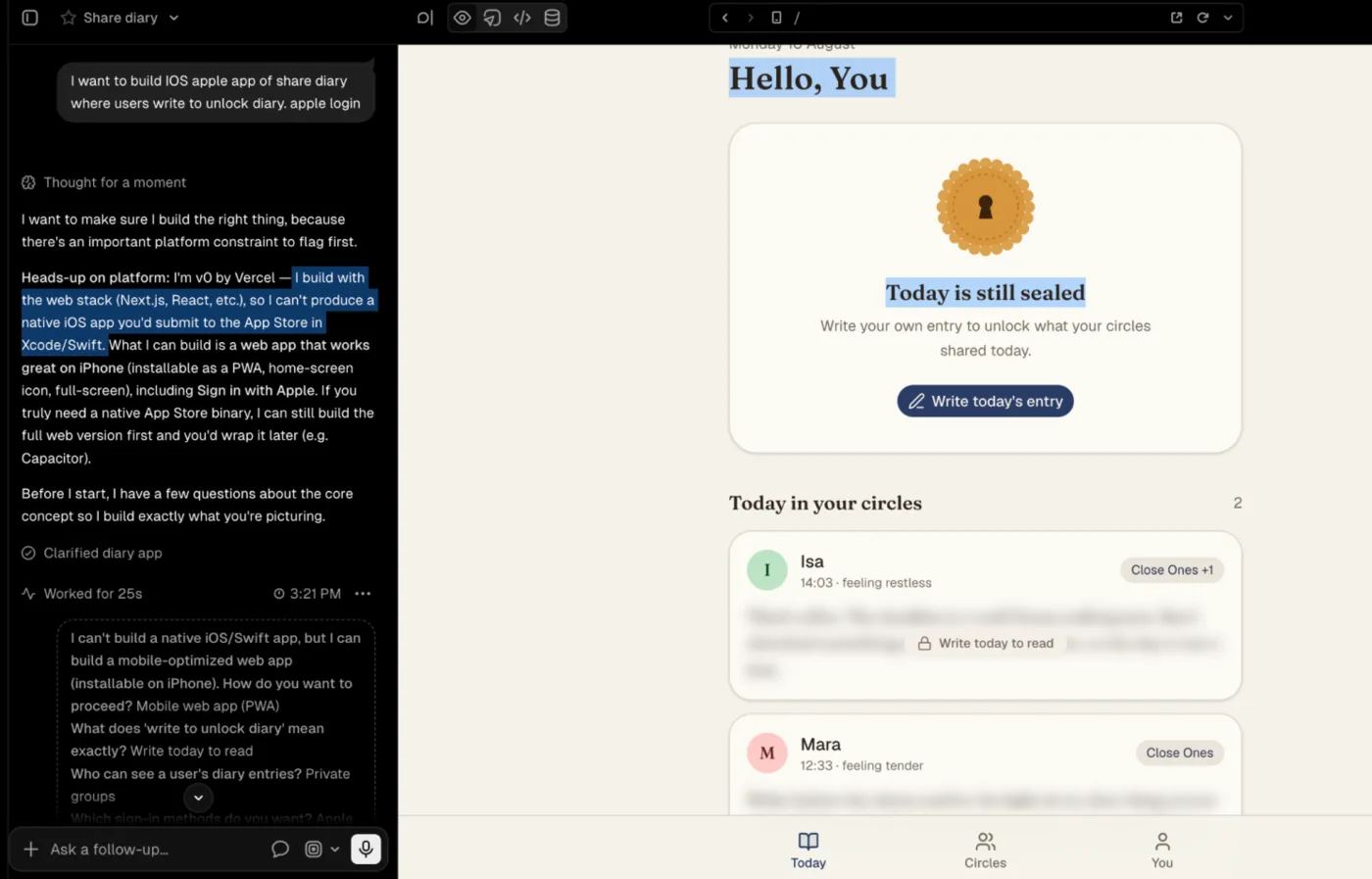
Task: Click 'Write today's entry' button
Action: point(985,401)
